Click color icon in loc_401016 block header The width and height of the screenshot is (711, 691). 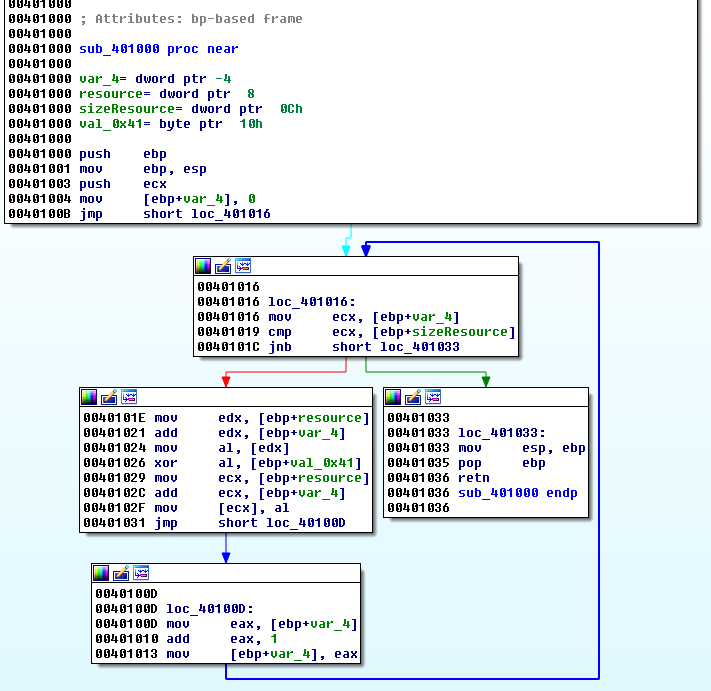(x=203, y=266)
